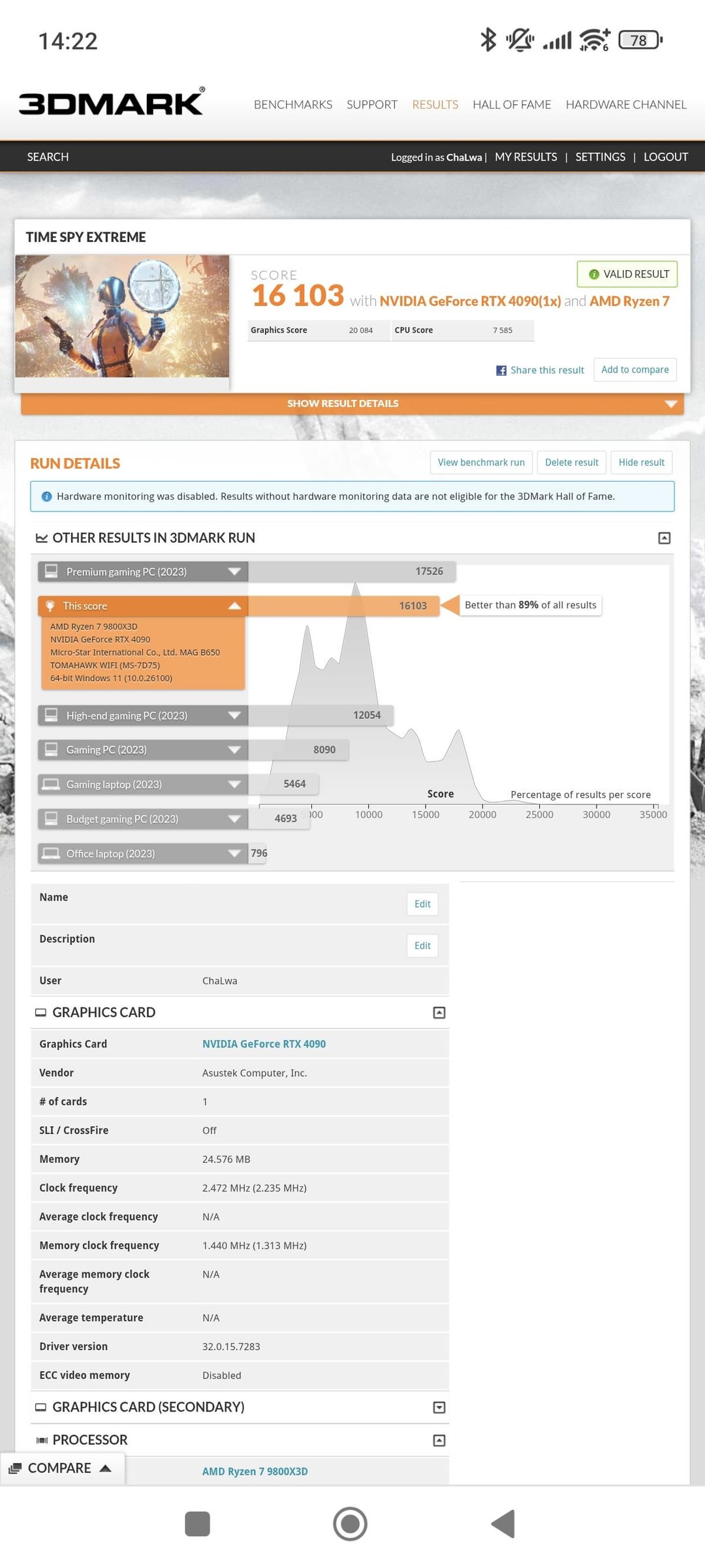Click View benchmark run button
This screenshot has width=705, height=1568.
[481, 463]
